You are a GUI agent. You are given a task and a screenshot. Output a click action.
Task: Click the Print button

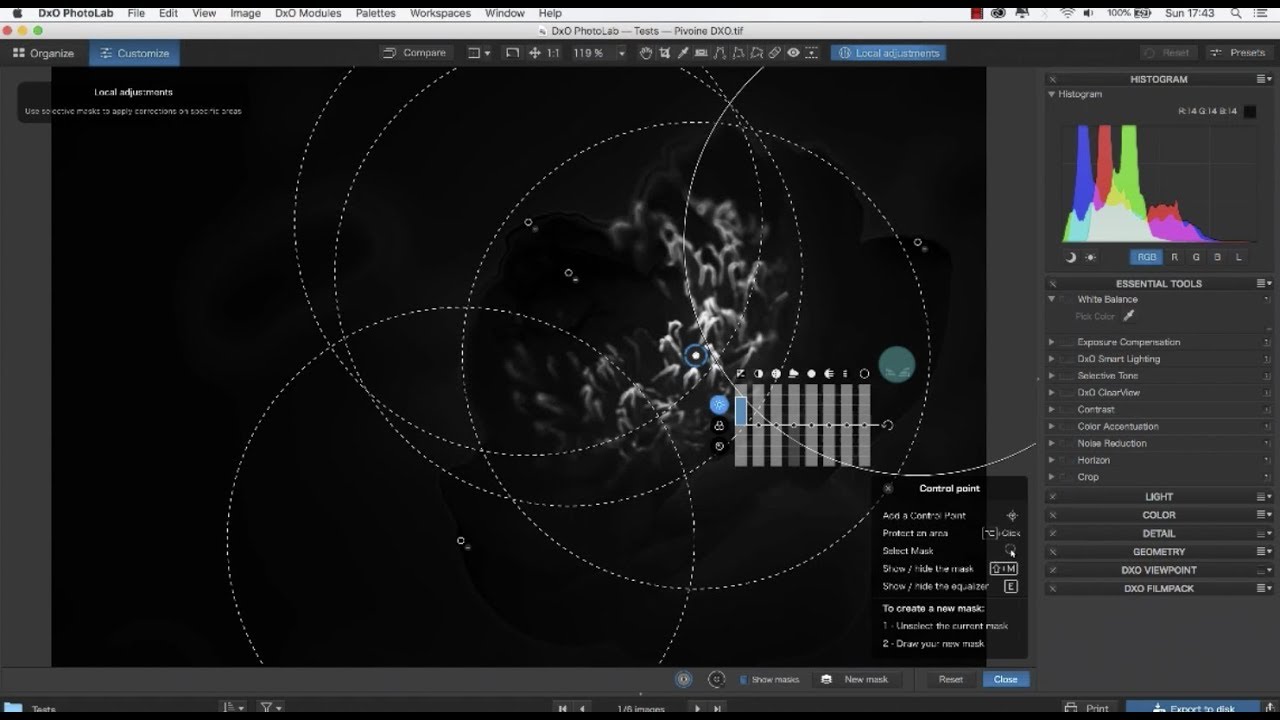(1088, 709)
